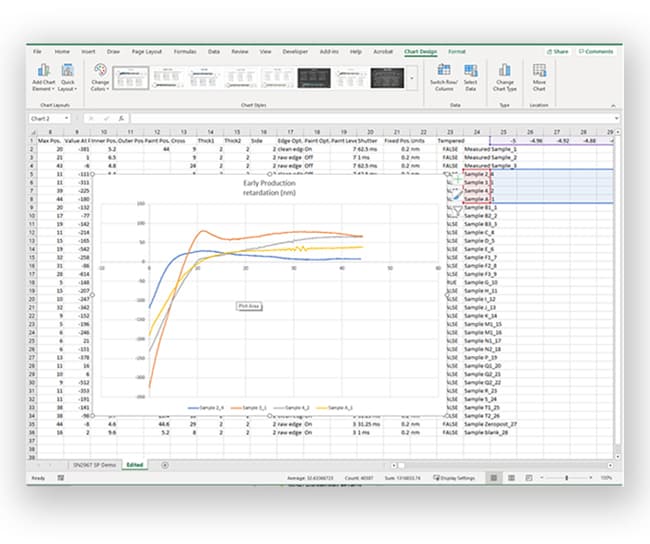Screen dimensions: 650x544
Task: Switch to Page Layout view
Action: pos(511,478)
